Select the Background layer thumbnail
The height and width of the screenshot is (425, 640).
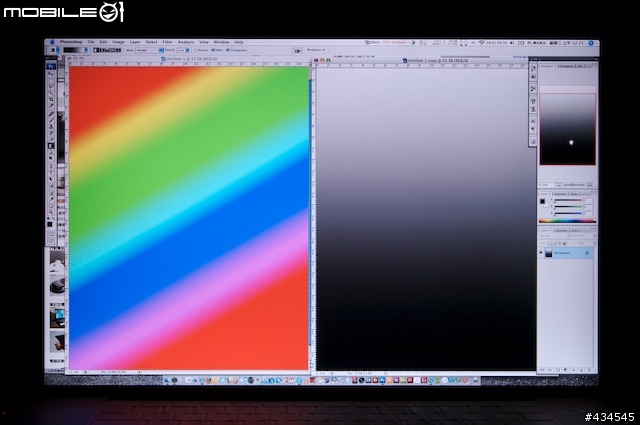coord(549,253)
